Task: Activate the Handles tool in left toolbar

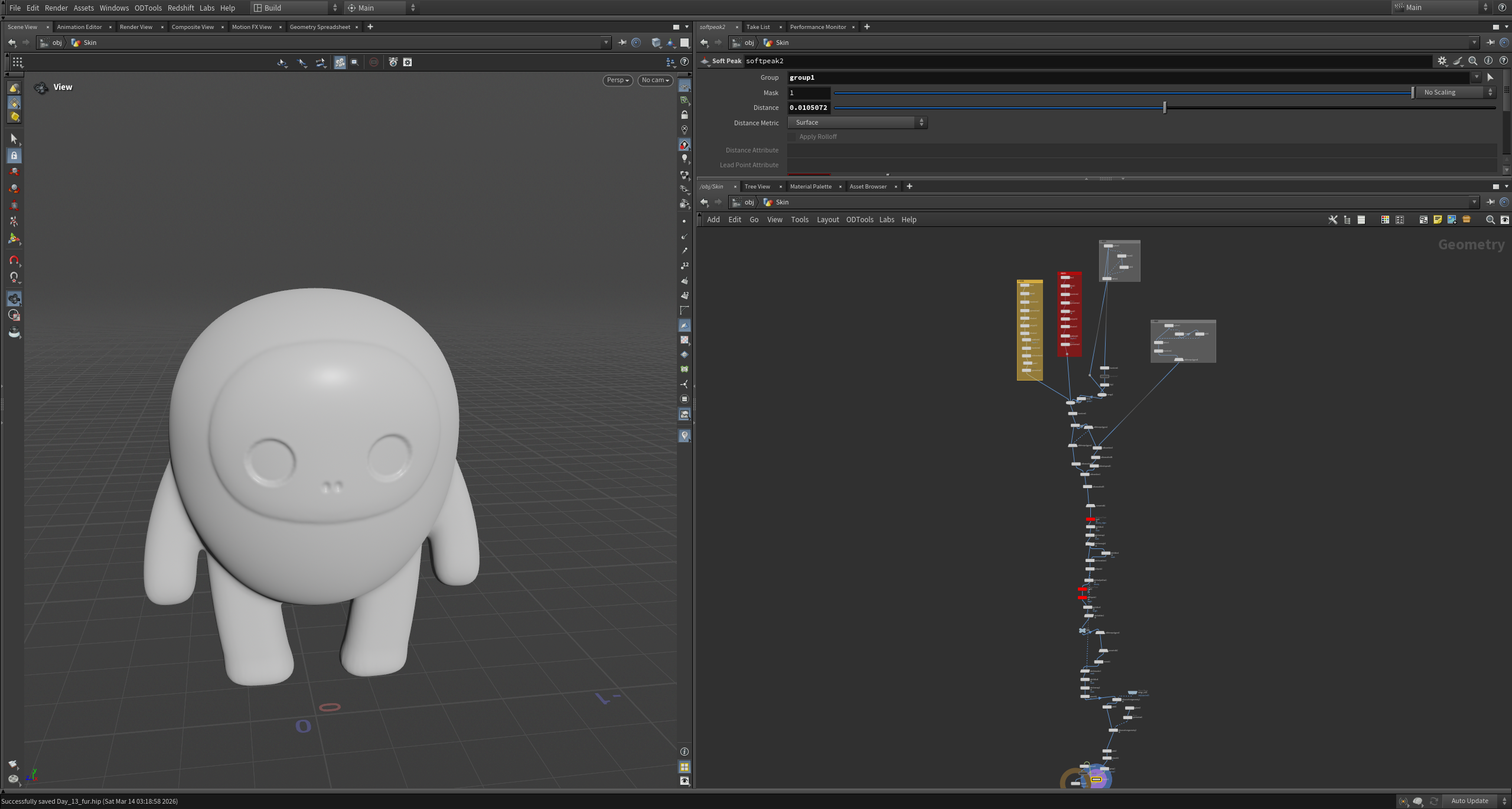Action: 14,239
